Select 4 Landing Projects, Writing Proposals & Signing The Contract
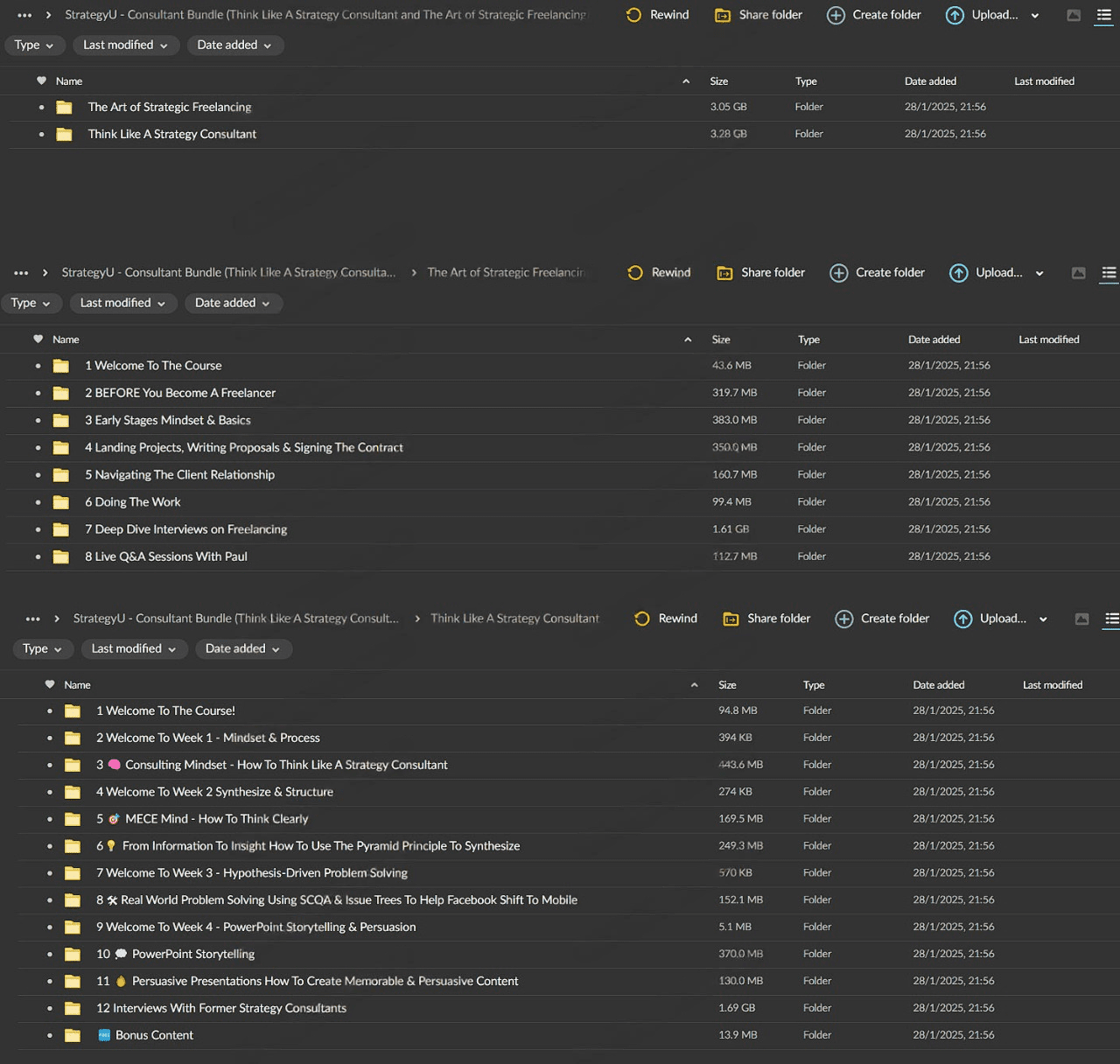 pyautogui.click(x=560, y=448)
